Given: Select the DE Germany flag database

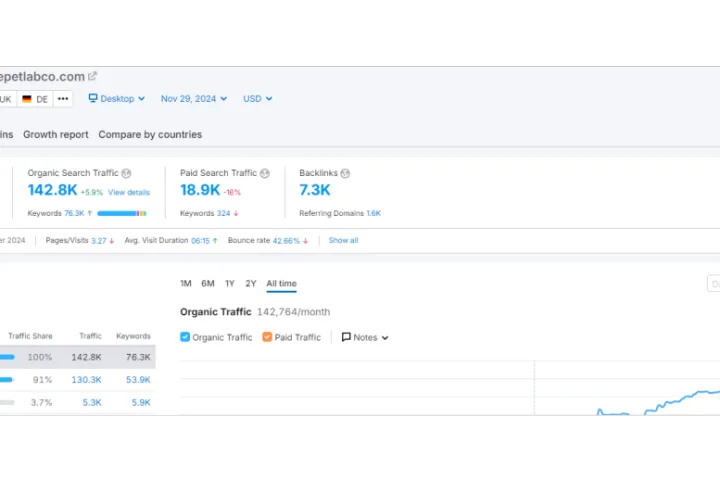Looking at the screenshot, I should [x=35, y=99].
